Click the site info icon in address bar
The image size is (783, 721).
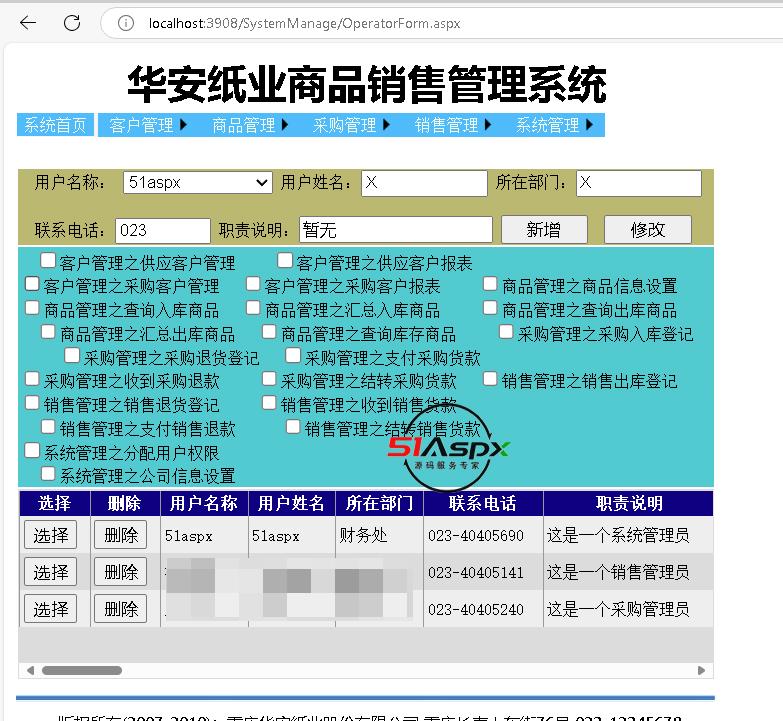point(126,23)
